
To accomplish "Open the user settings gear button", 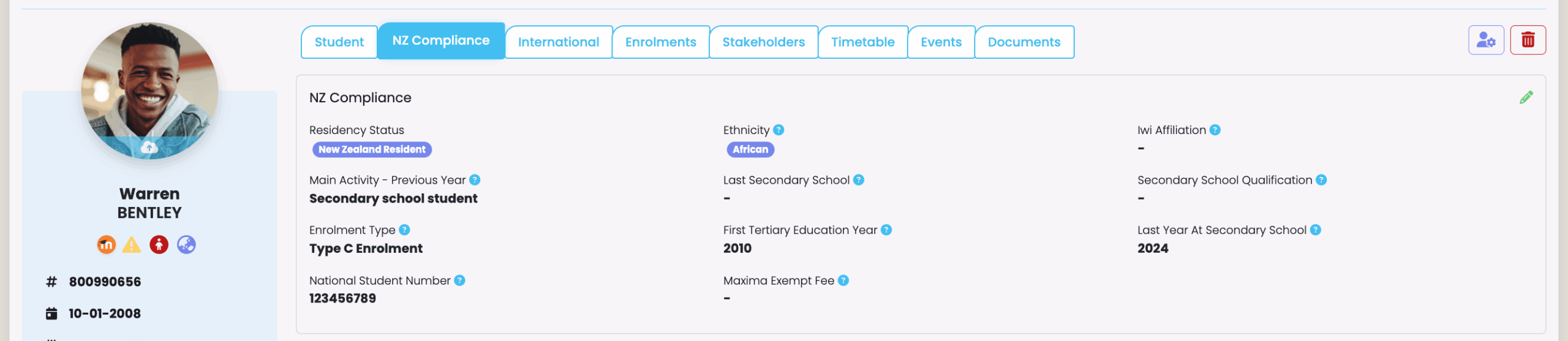I will [x=1486, y=40].
